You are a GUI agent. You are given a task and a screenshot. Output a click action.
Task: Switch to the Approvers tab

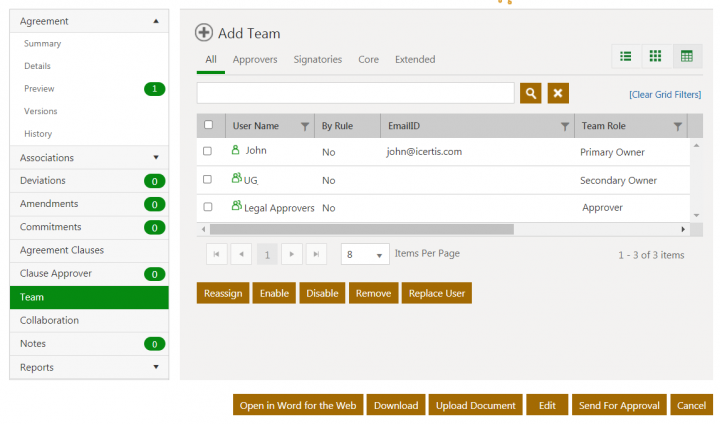coord(255,60)
